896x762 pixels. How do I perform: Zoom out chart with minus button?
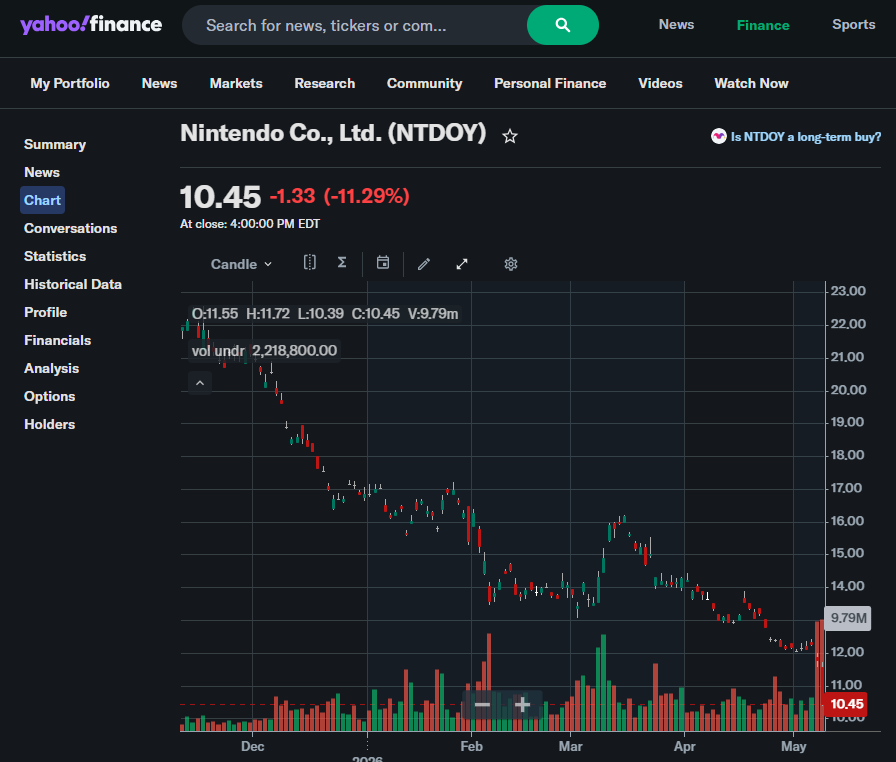pyautogui.click(x=482, y=705)
